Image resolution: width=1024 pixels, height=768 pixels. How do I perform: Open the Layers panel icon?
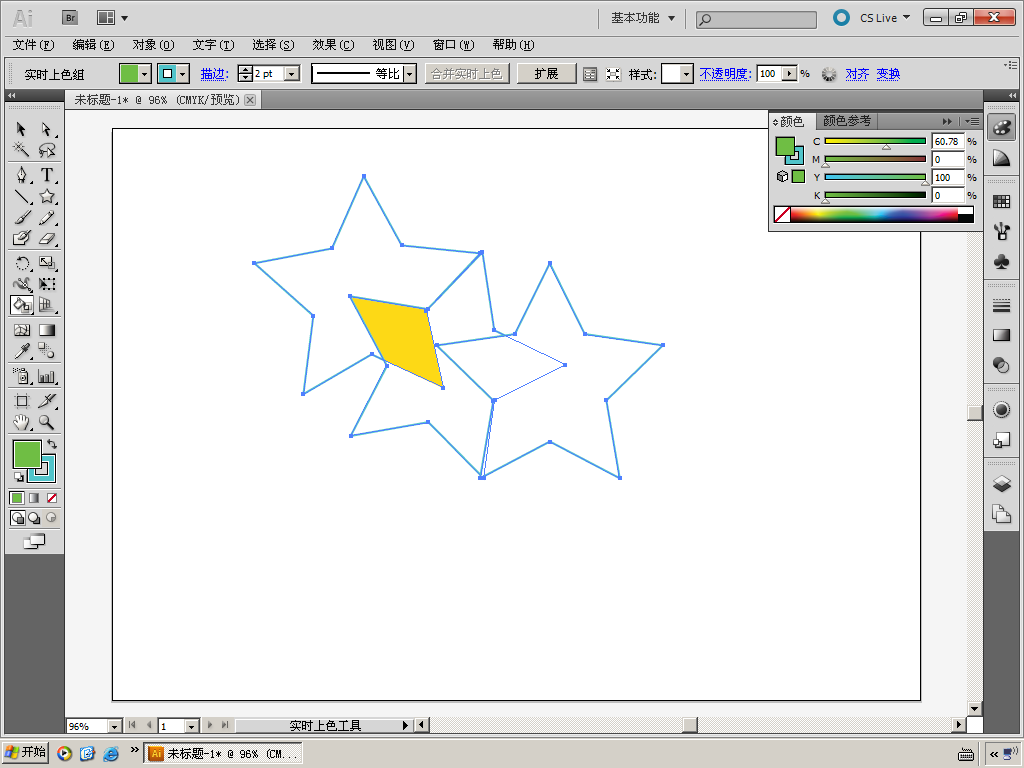tap(1001, 484)
